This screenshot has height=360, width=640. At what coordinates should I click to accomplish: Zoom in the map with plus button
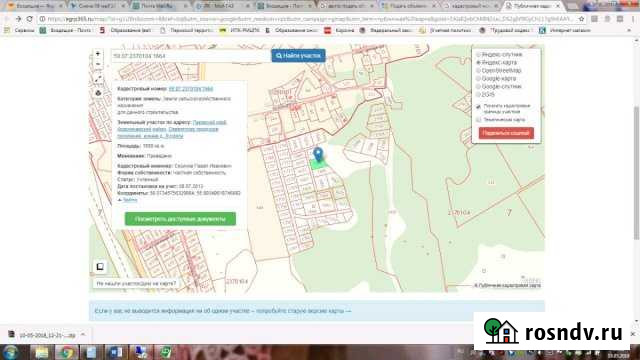click(98, 53)
